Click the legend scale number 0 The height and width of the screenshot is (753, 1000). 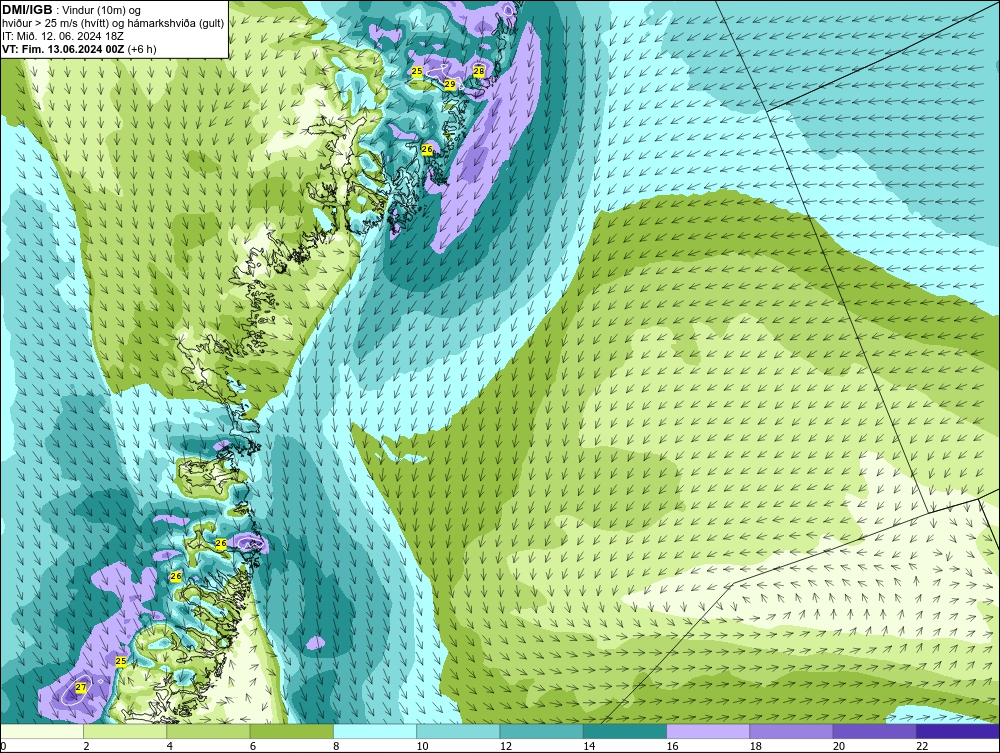[x=3, y=746]
